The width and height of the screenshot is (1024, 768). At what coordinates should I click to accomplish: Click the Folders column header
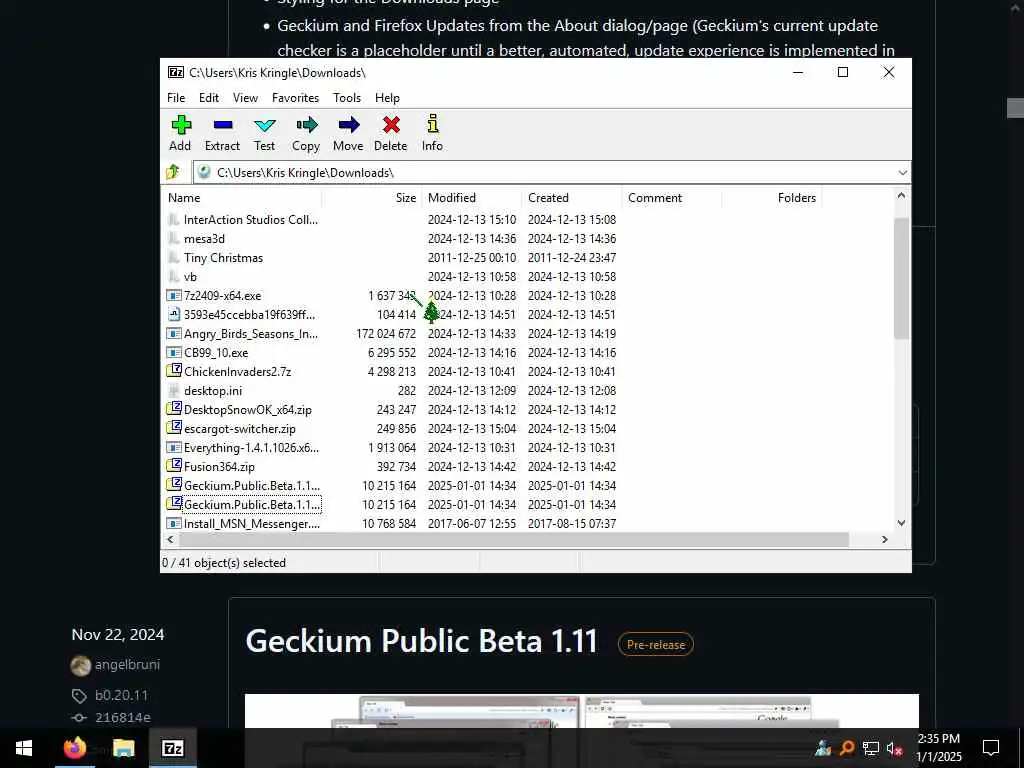tap(772, 198)
